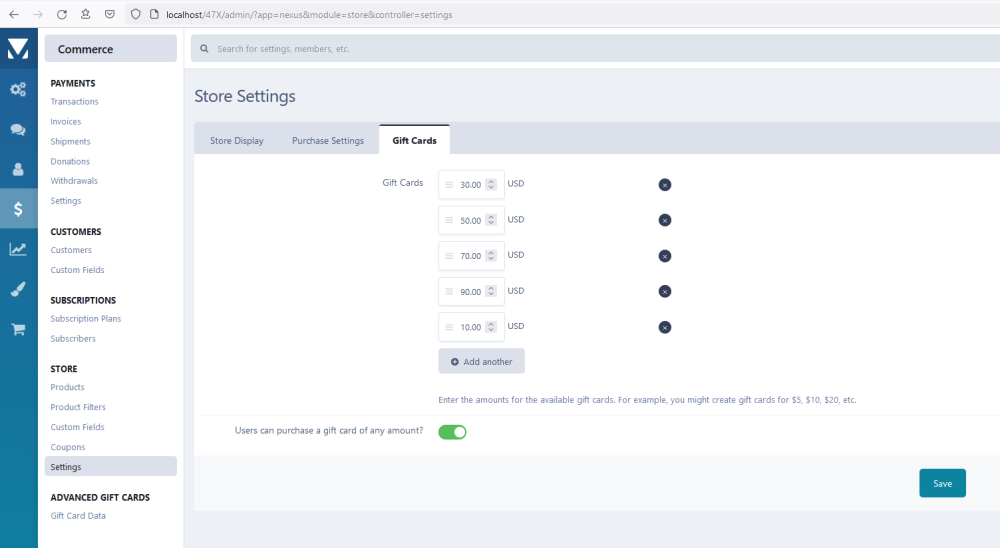Open the Customization paintbrush icon

click(x=18, y=289)
